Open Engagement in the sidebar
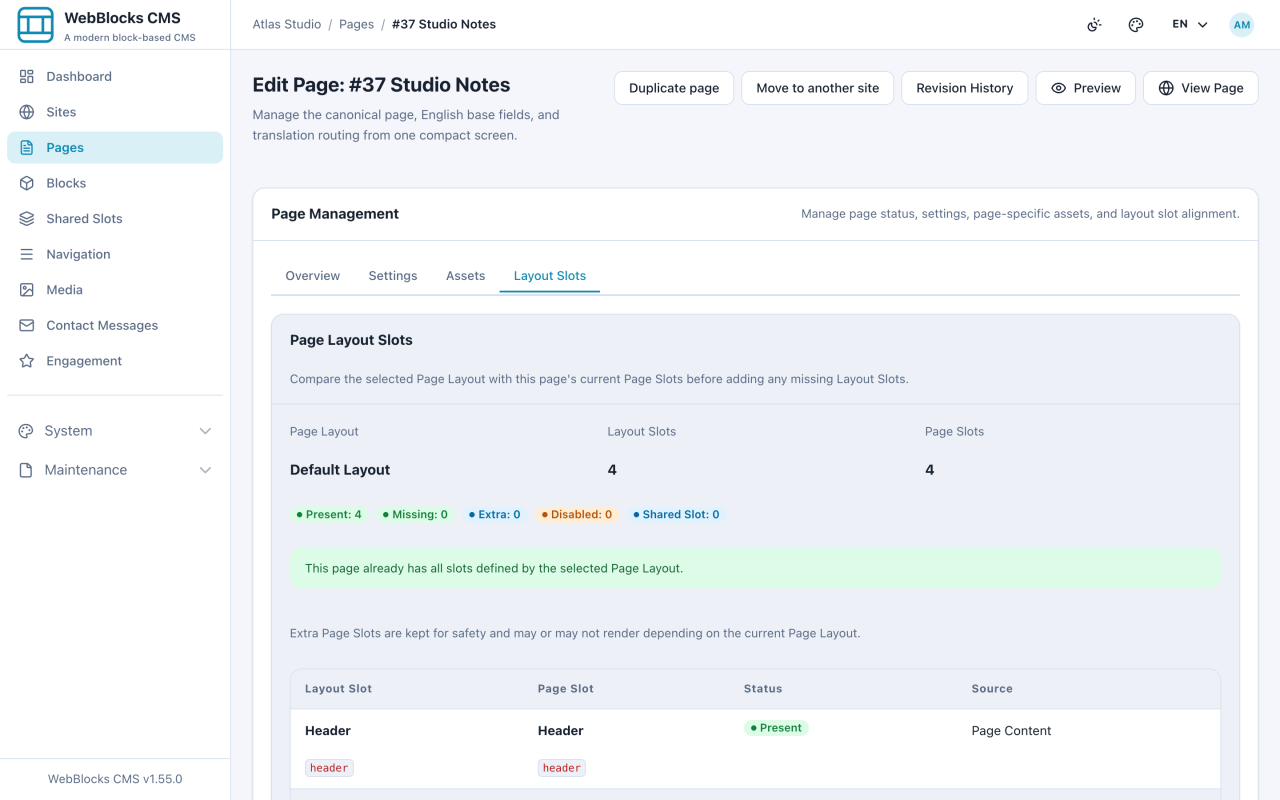The width and height of the screenshot is (1280, 800). [115, 361]
